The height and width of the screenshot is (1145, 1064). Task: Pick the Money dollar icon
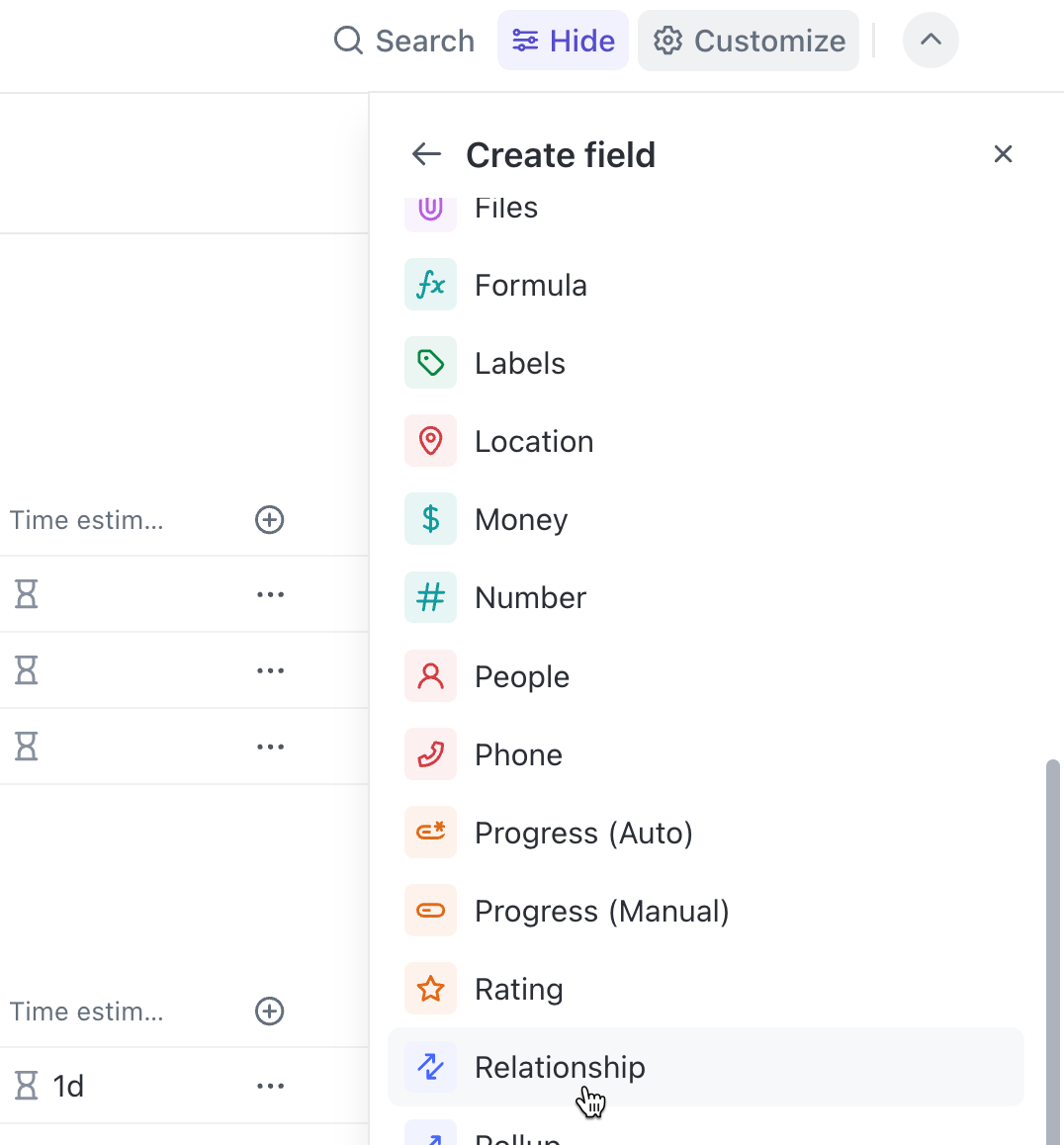(430, 519)
